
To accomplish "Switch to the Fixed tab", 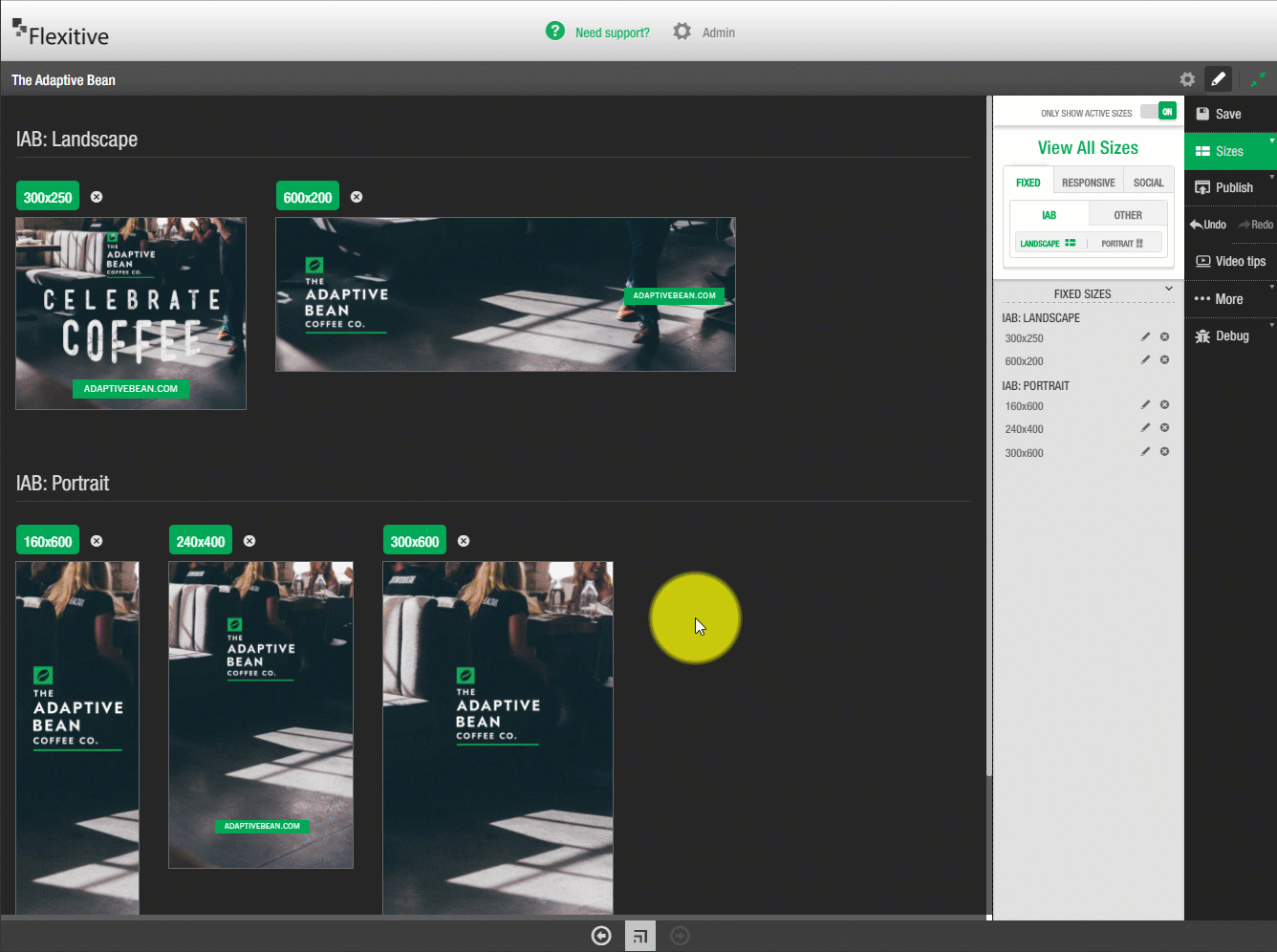I will (1028, 182).
